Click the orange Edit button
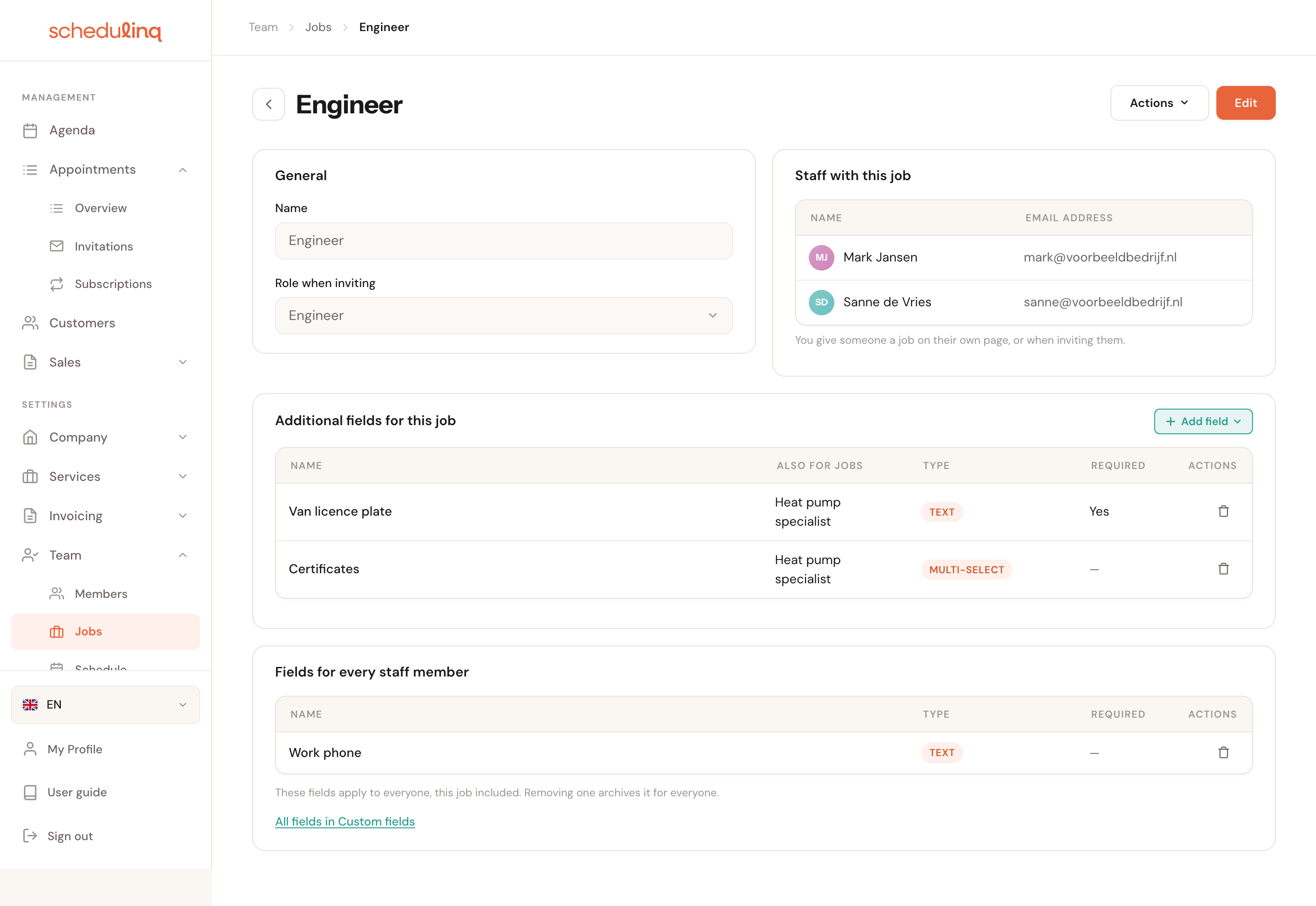Screen dimensions: 1316x906 pyautogui.click(x=1246, y=103)
